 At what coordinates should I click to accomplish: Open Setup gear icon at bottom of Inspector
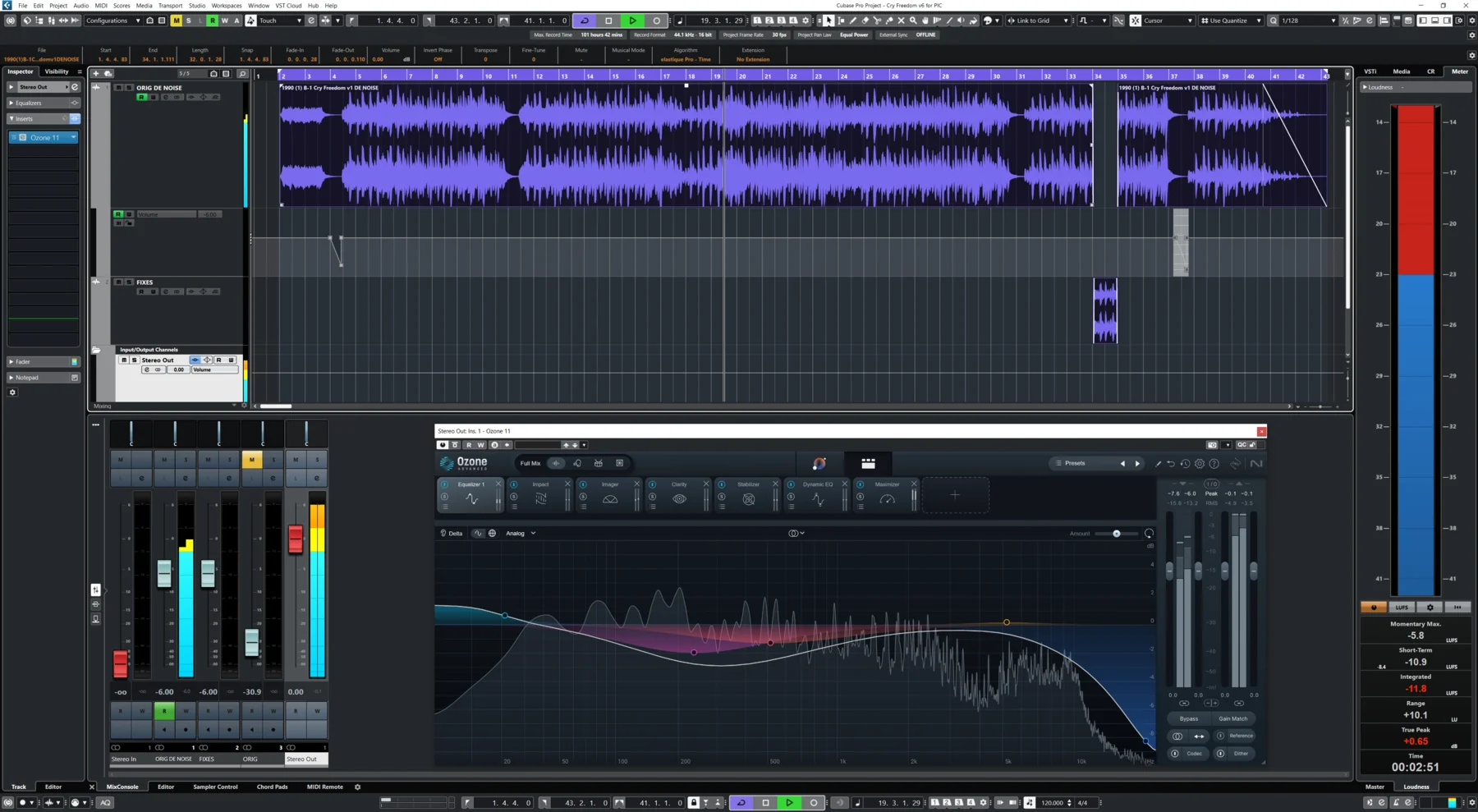12,392
